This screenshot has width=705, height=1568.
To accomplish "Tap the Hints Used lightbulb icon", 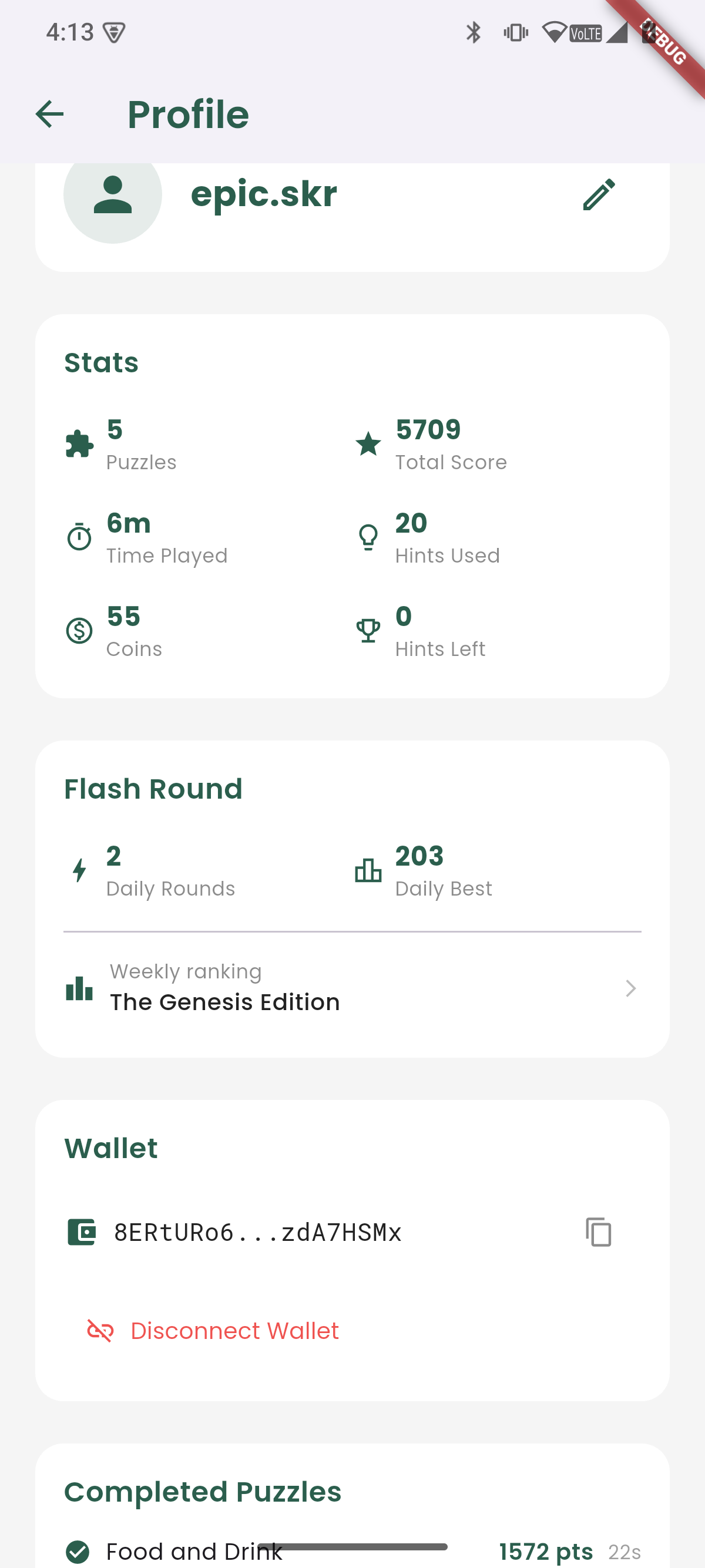I will point(368,537).
